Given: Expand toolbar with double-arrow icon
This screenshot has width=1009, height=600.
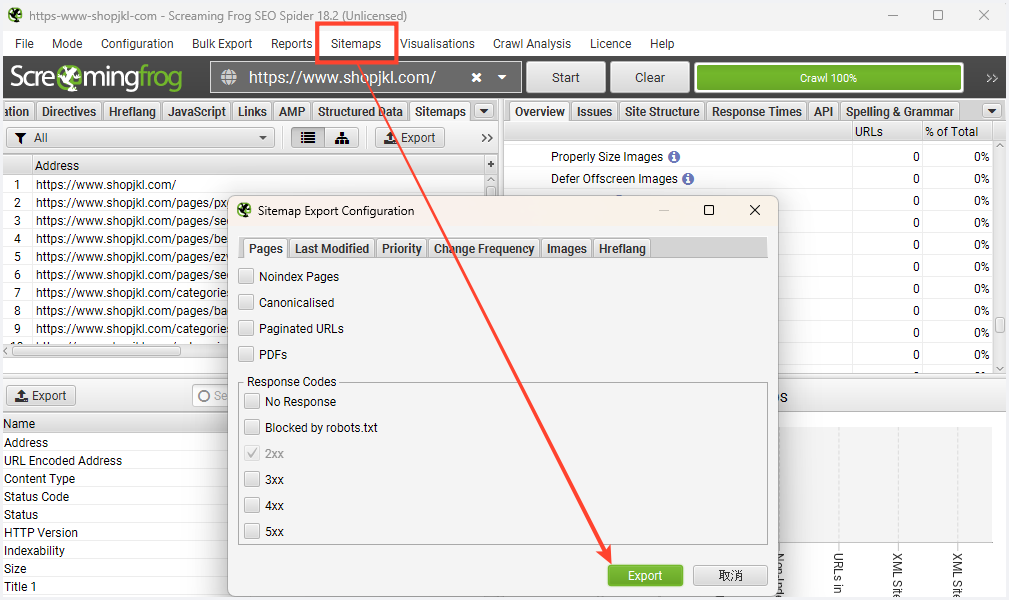Looking at the screenshot, I should point(991,78).
